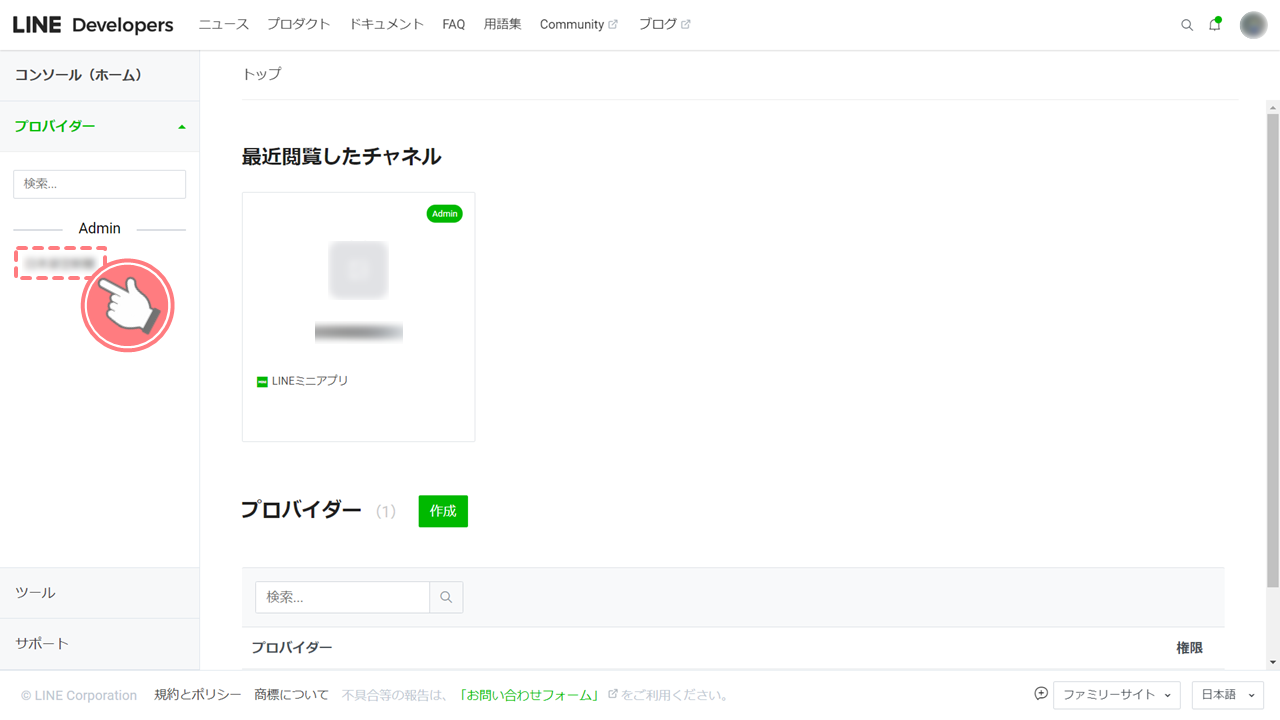This screenshot has width=1280, height=720.
Task: Click the scrollbar up arrow
Action: pyautogui.click(x=1272, y=107)
